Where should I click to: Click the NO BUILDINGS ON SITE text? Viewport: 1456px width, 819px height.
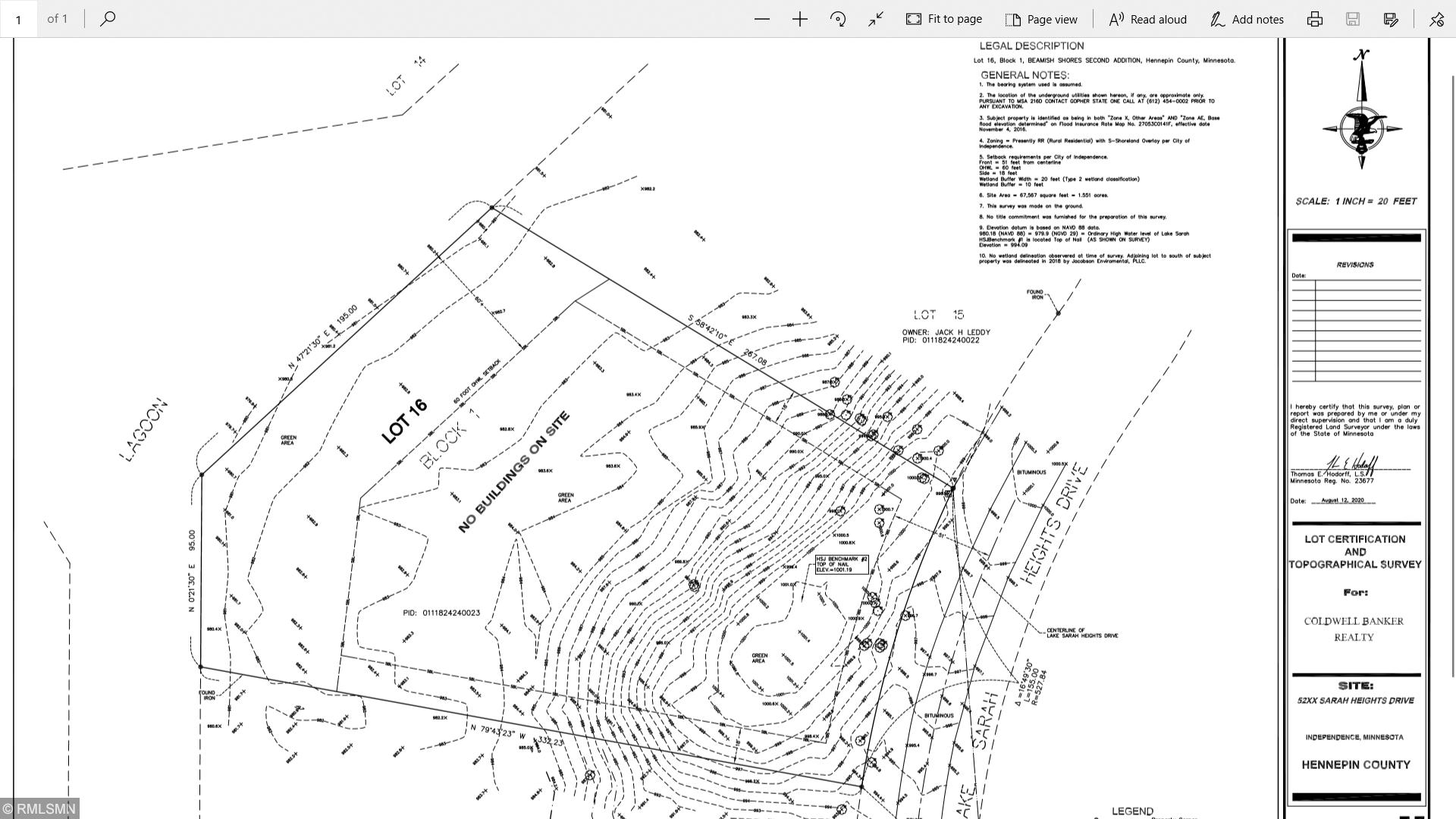coord(513,472)
